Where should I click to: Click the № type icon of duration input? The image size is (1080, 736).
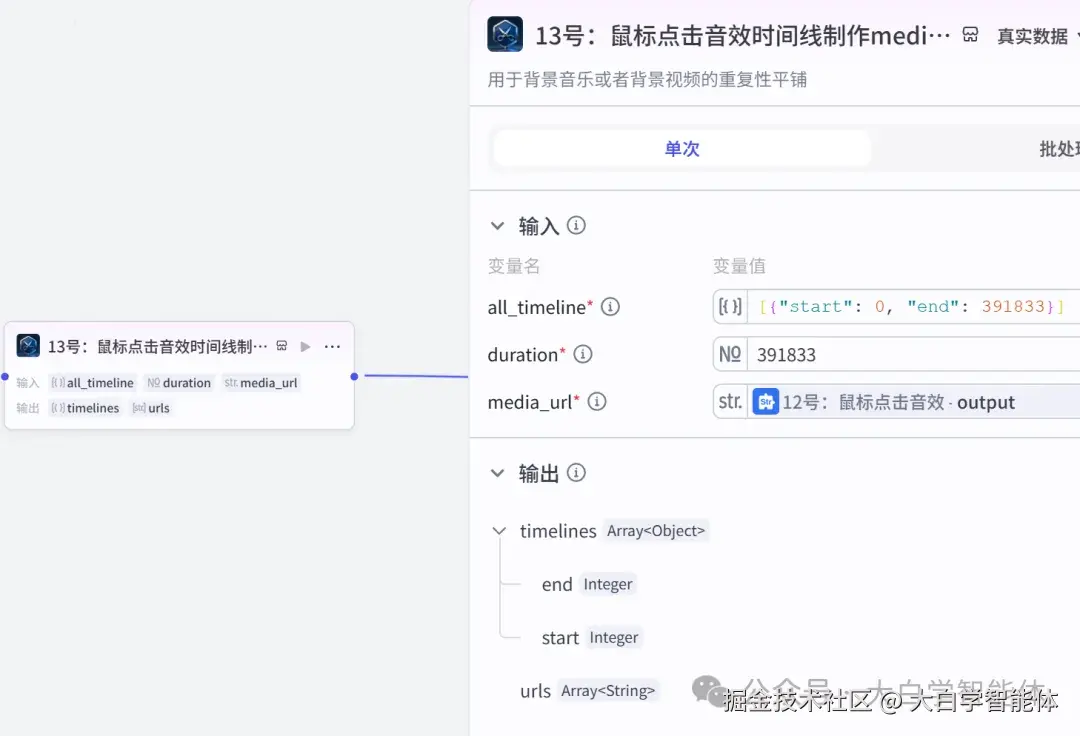click(729, 355)
